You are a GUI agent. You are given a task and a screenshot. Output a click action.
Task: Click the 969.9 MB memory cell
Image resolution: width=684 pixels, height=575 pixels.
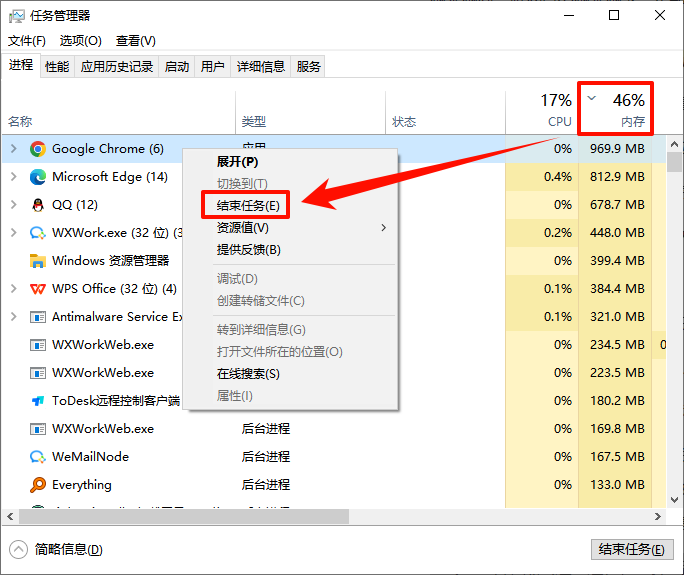coord(617,149)
